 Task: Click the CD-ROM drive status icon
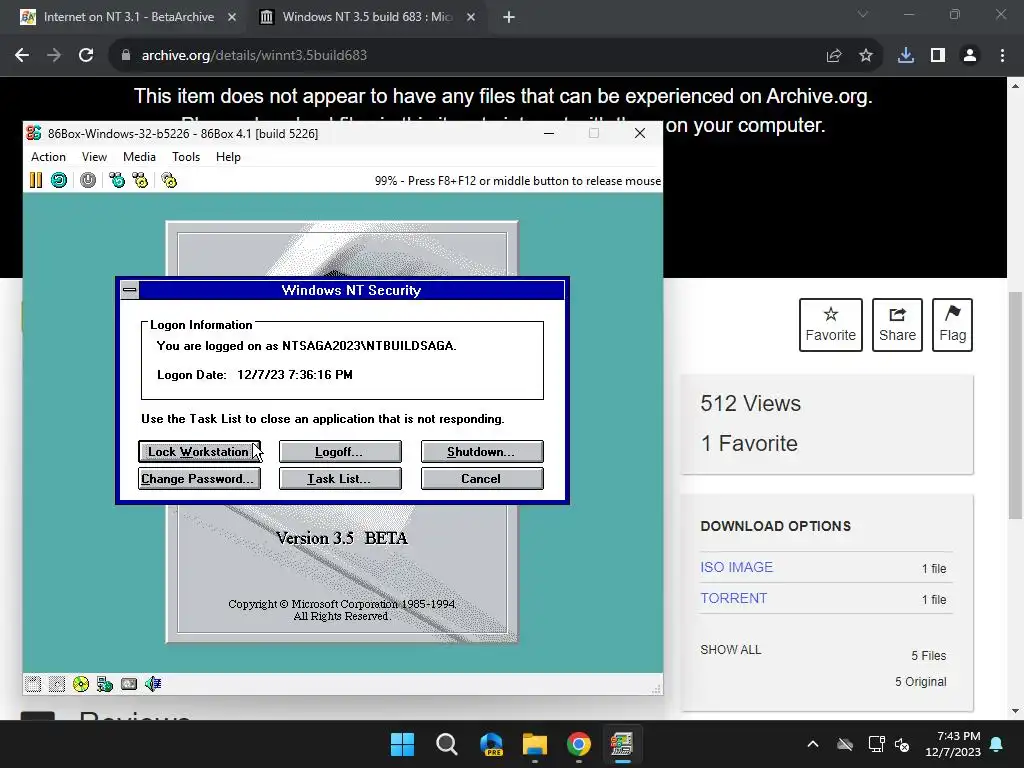point(81,684)
